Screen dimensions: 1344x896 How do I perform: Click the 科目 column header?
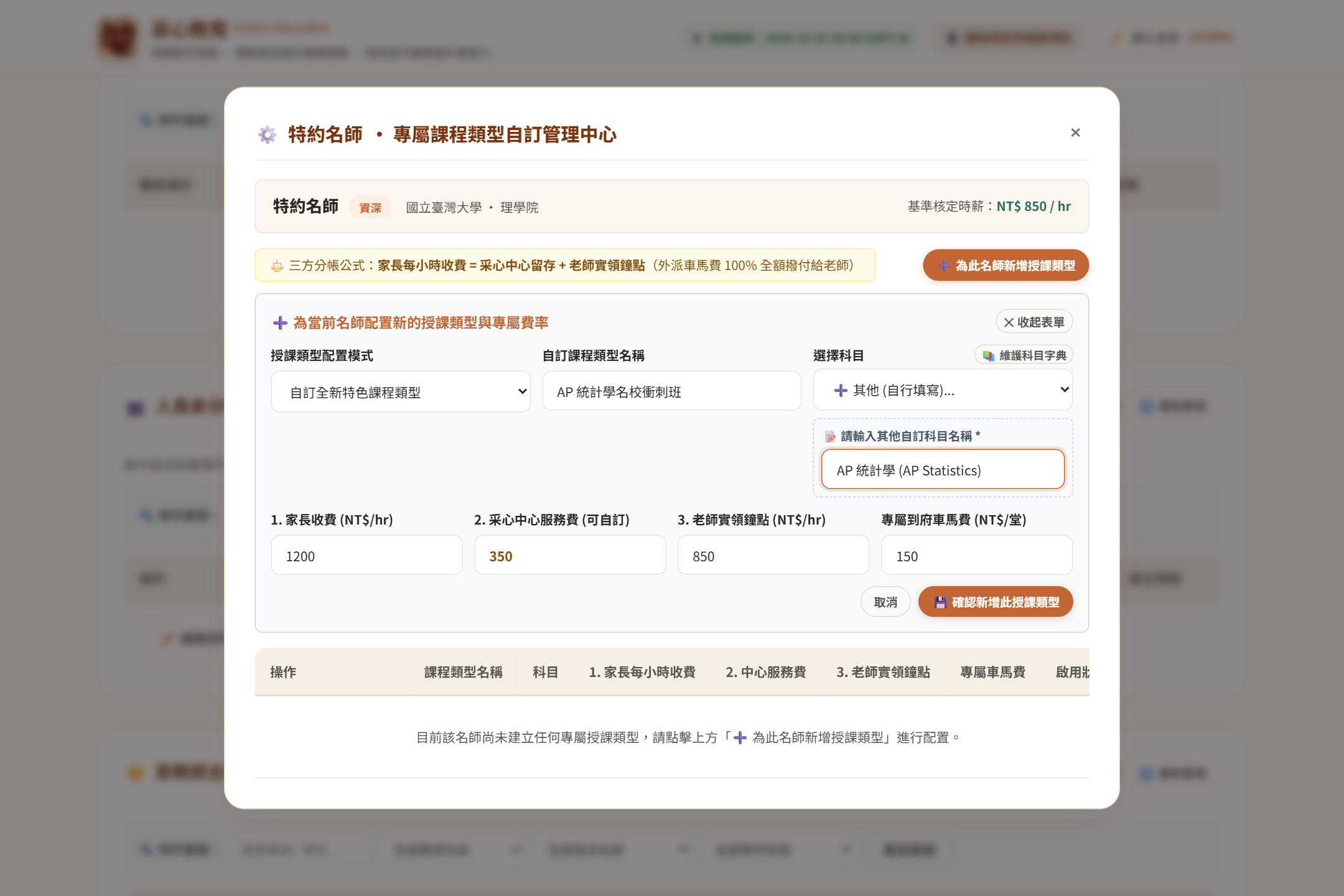546,672
